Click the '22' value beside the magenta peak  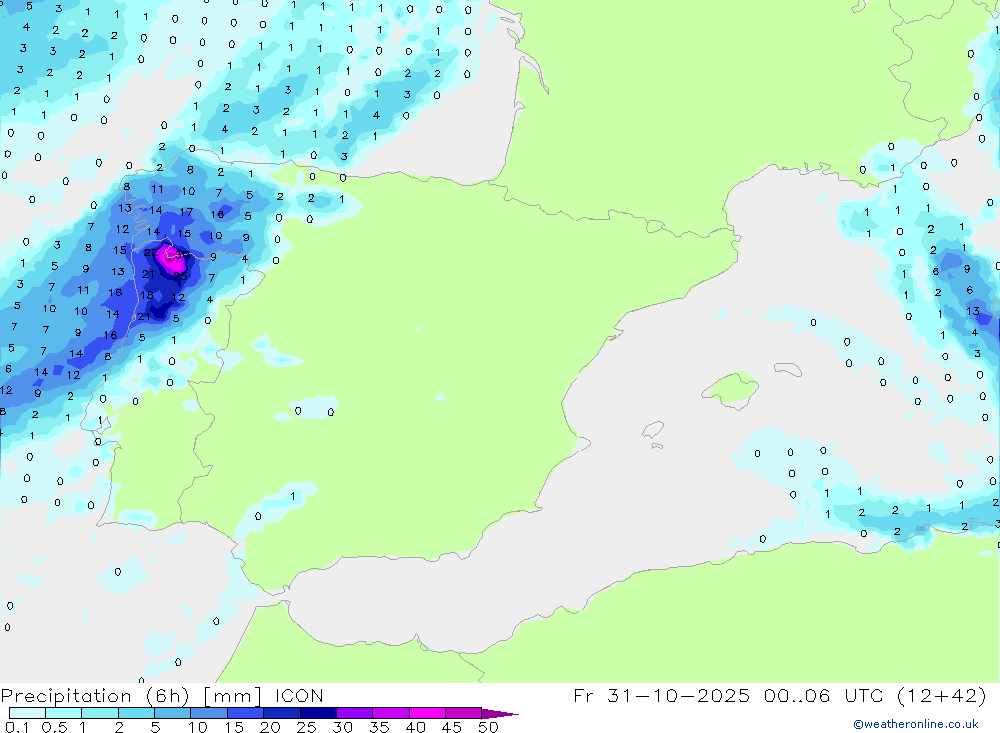tap(151, 252)
